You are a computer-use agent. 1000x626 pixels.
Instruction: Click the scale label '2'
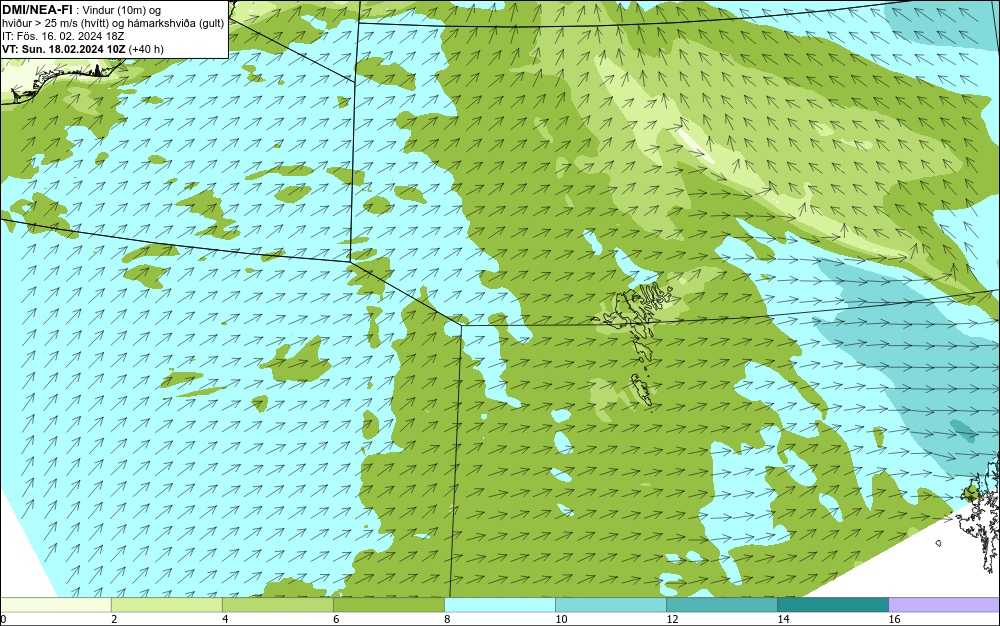click(114, 619)
